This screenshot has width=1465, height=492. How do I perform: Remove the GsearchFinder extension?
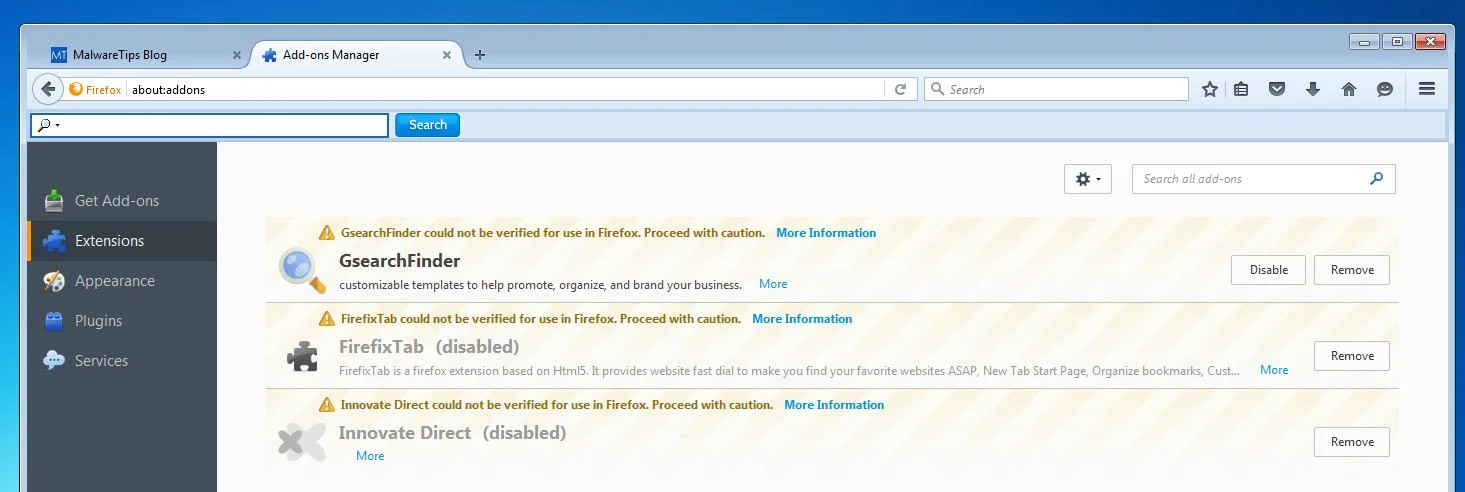coord(1352,270)
